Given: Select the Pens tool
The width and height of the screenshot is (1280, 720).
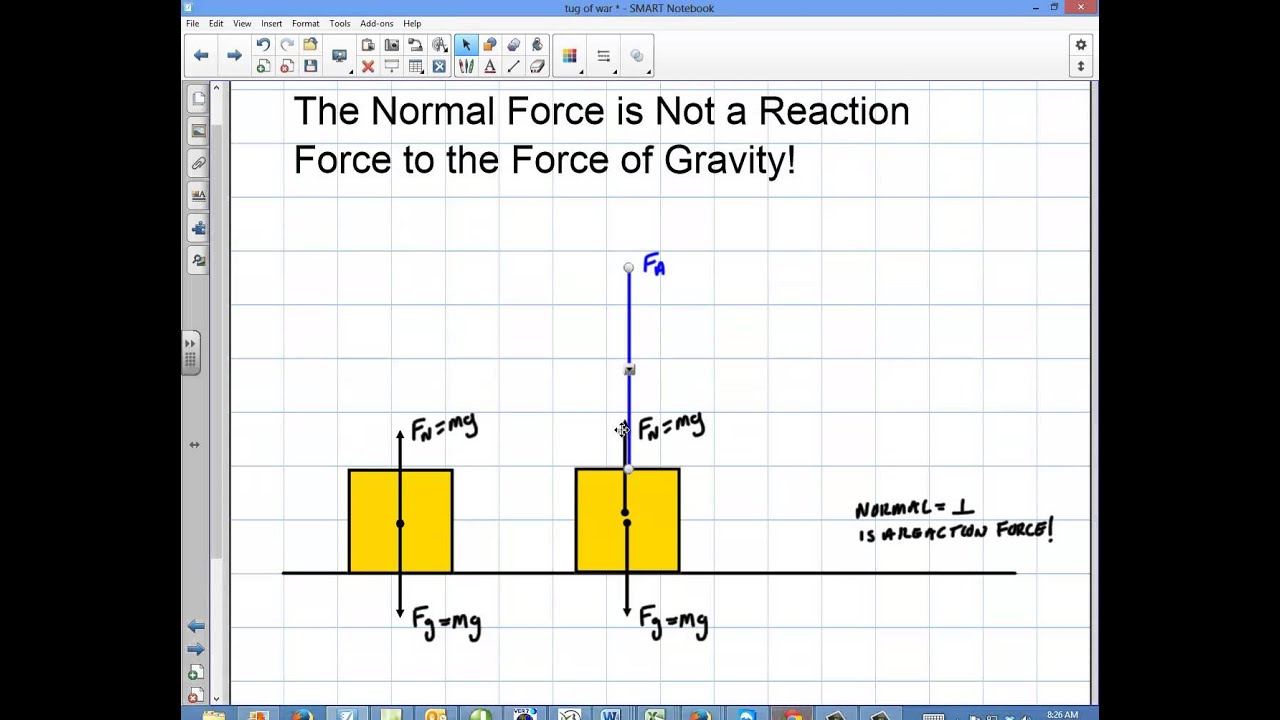Looking at the screenshot, I should [x=466, y=67].
